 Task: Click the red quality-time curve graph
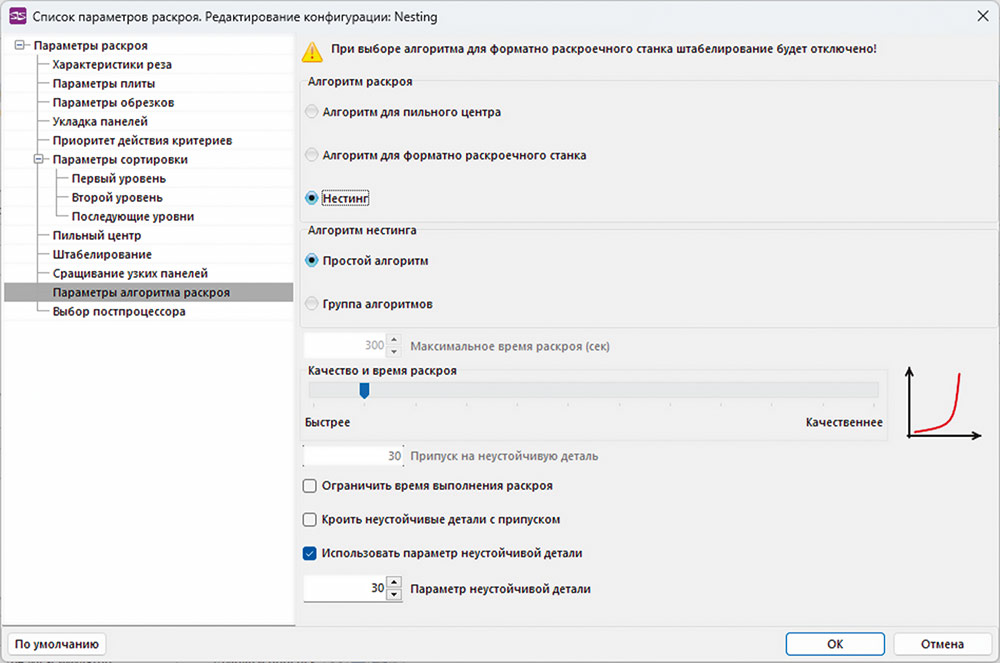[943, 403]
